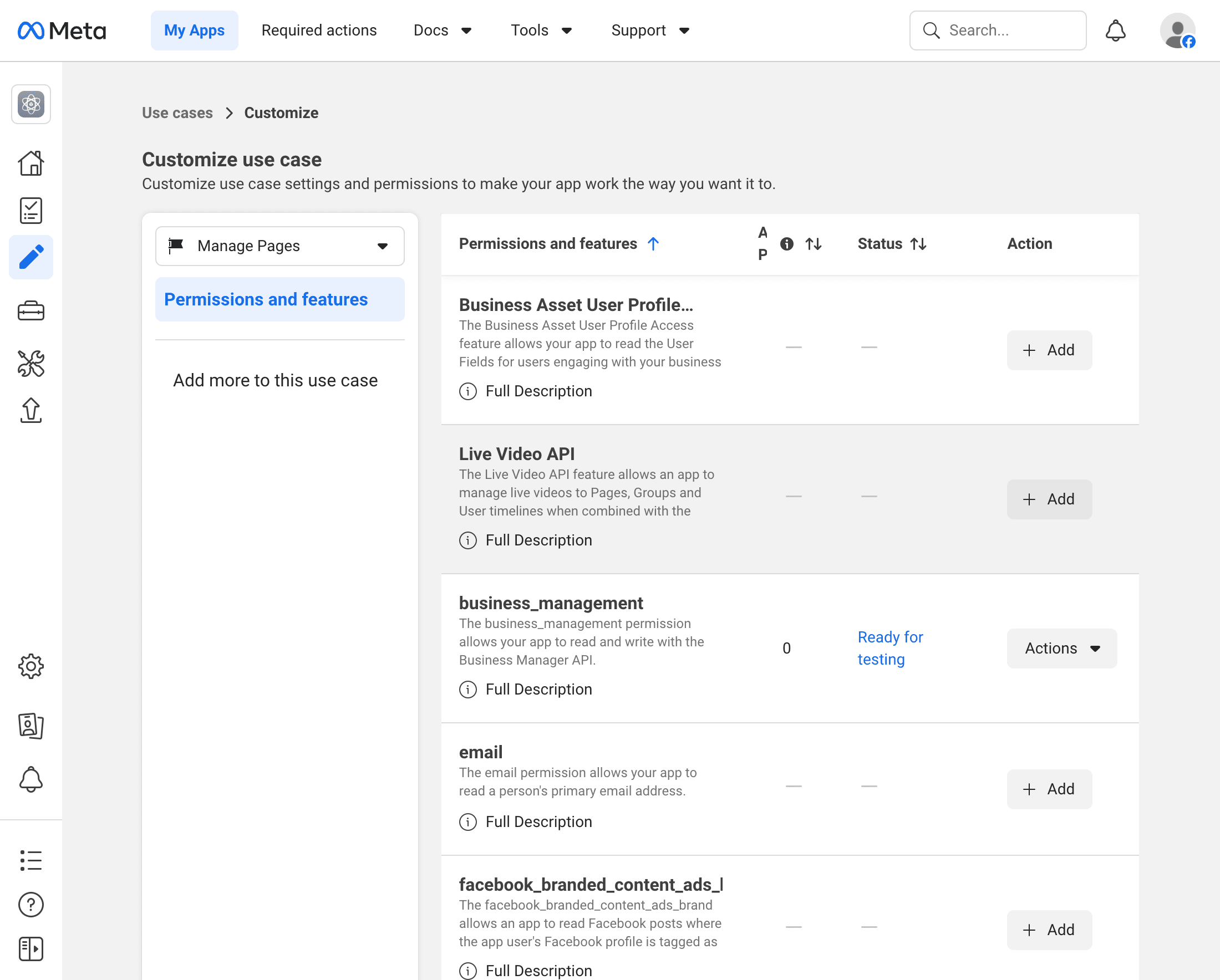Screen dimensions: 1220x980
Task: Go back to Use cases breadcrumb
Action: coord(177,113)
